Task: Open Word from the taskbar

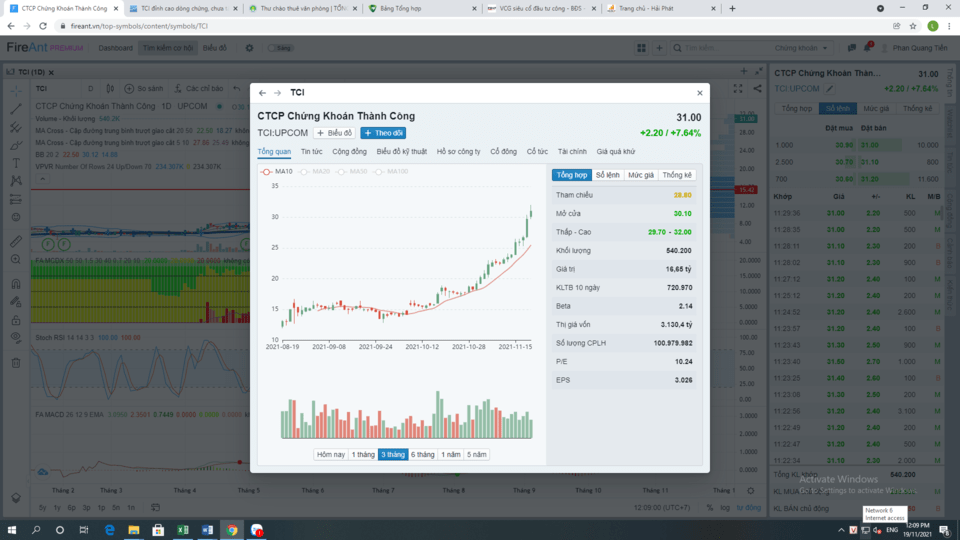Action: (208, 530)
